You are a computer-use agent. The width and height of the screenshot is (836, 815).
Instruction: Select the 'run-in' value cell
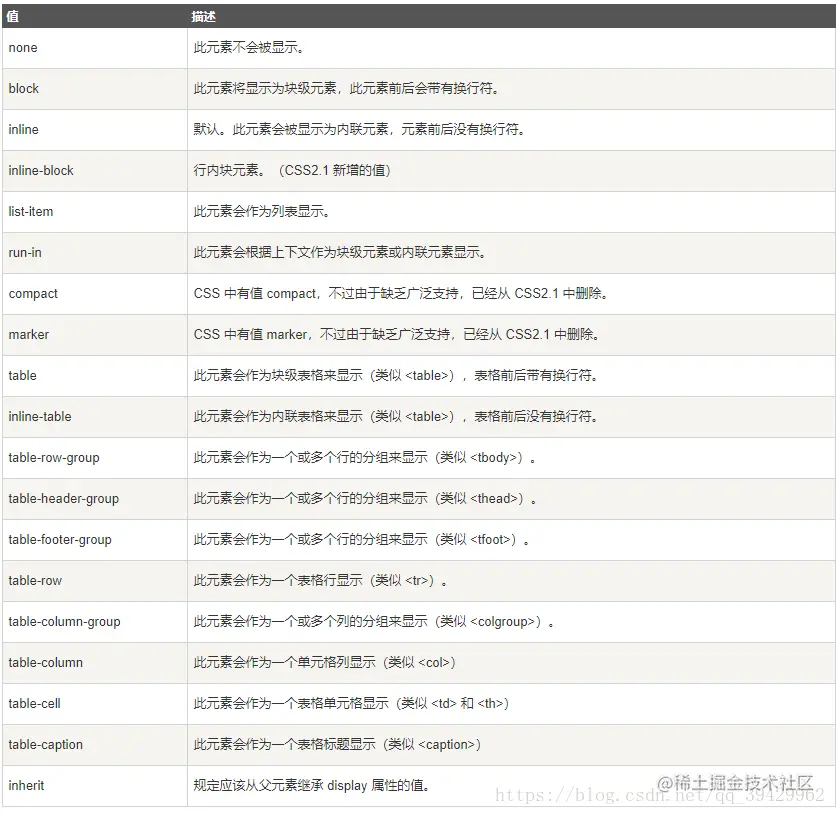tap(95, 253)
